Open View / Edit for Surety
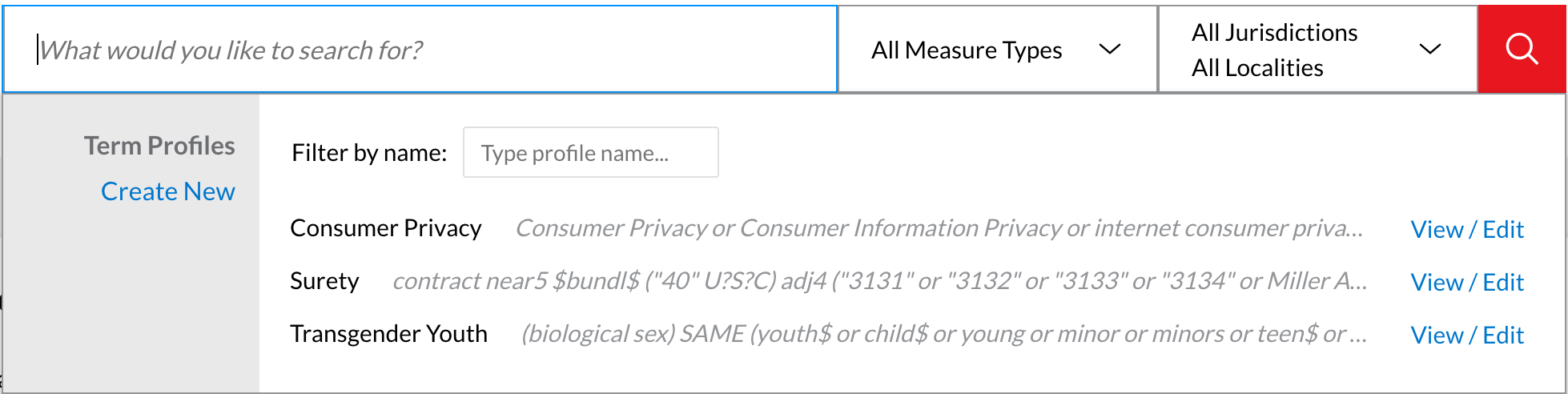 click(x=1467, y=283)
